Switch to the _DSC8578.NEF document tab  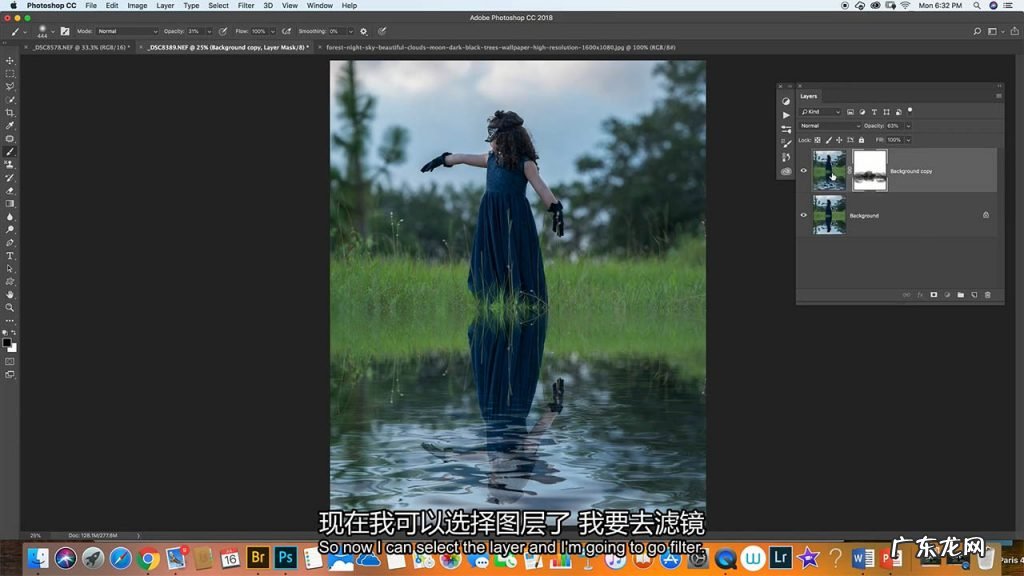click(77, 47)
